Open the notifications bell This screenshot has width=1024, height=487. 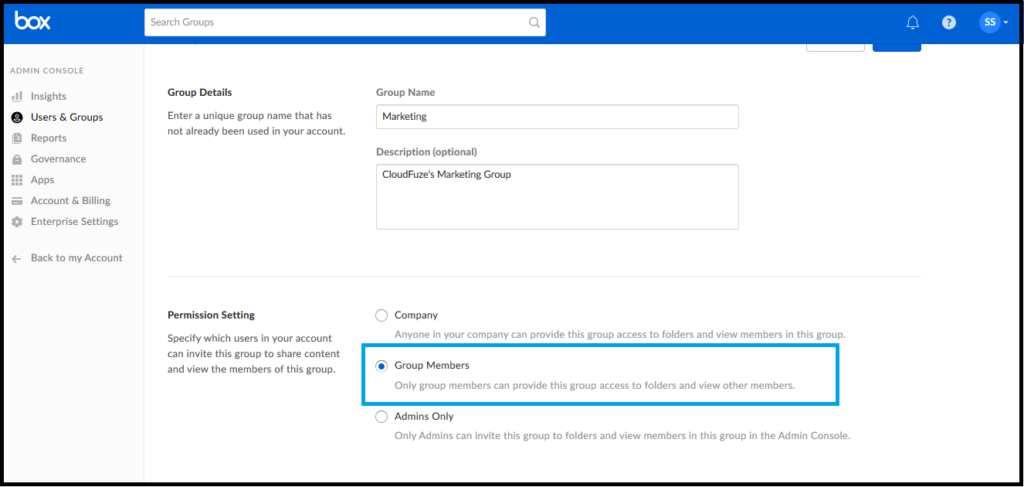(913, 22)
